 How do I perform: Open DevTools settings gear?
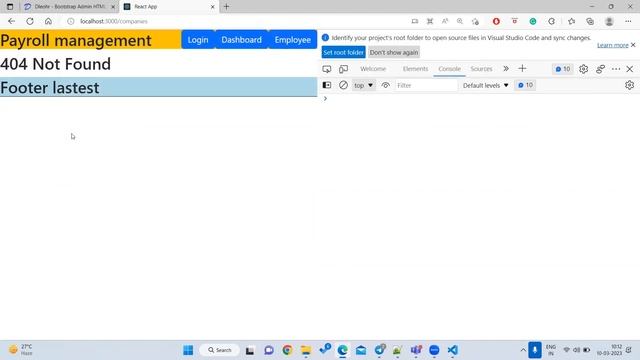[x=583, y=69]
